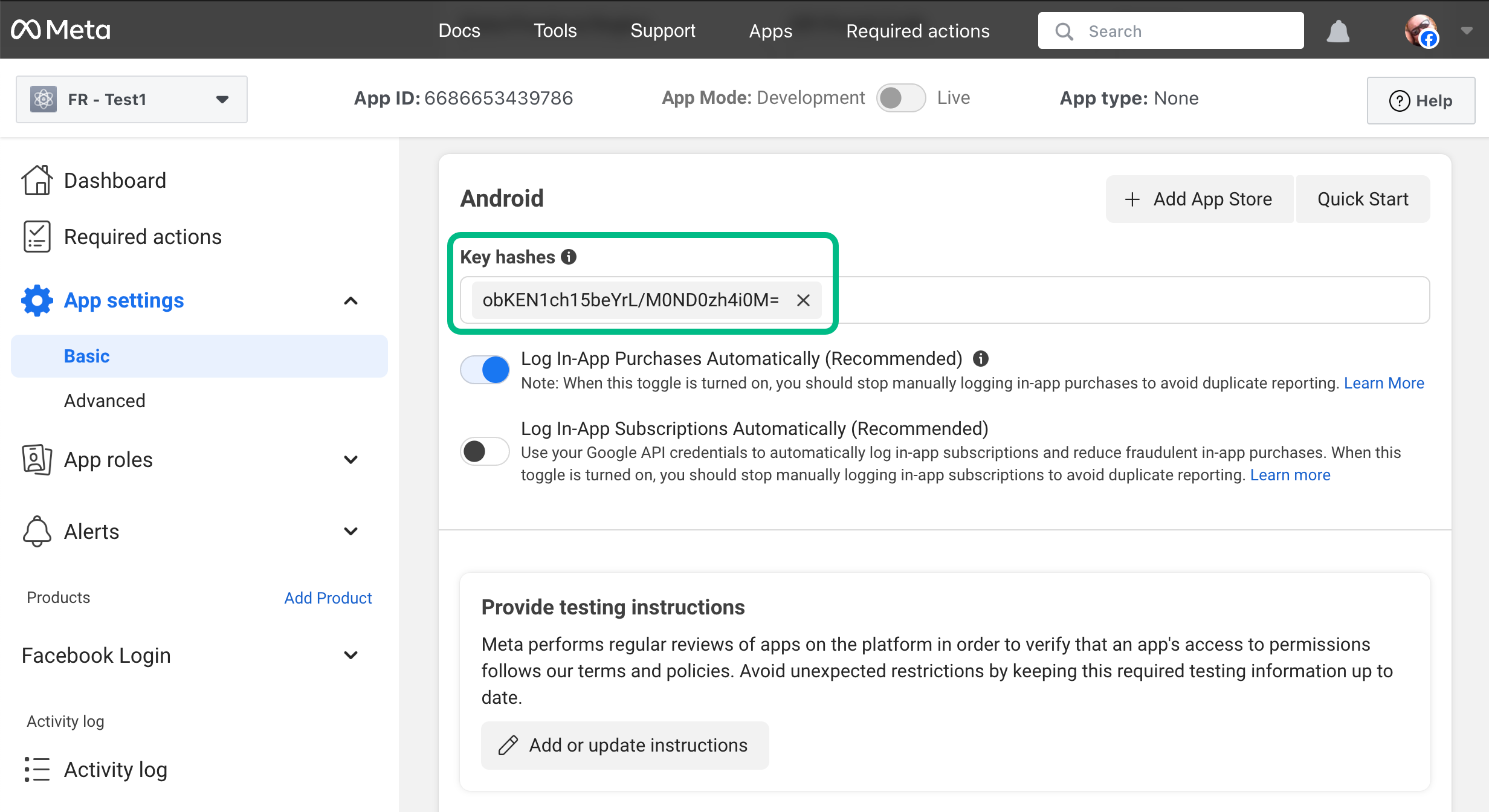The height and width of the screenshot is (812, 1489).
Task: Click the Meta logo in the header
Action: tap(60, 30)
